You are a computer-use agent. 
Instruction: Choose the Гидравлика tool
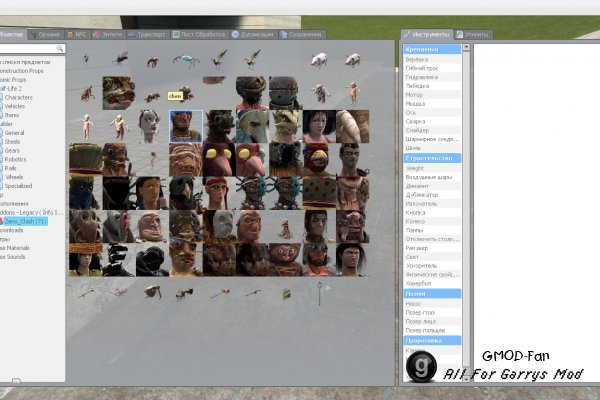[432, 77]
